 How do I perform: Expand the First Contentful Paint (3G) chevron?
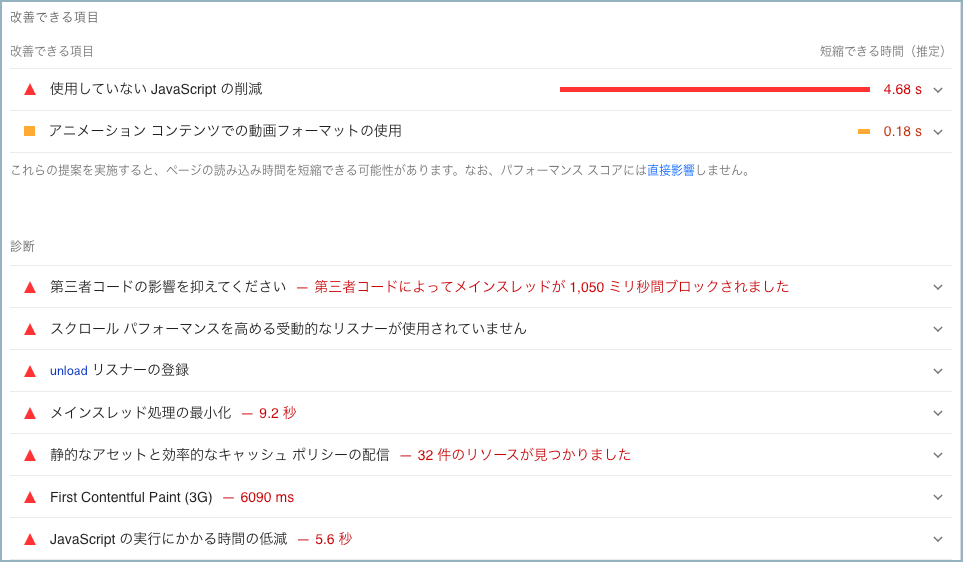(x=938, y=497)
